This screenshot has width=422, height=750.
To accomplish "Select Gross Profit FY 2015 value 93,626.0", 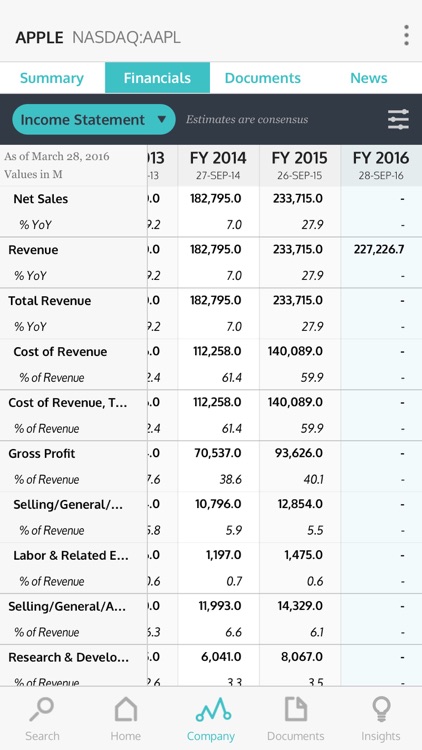I will coord(299,453).
